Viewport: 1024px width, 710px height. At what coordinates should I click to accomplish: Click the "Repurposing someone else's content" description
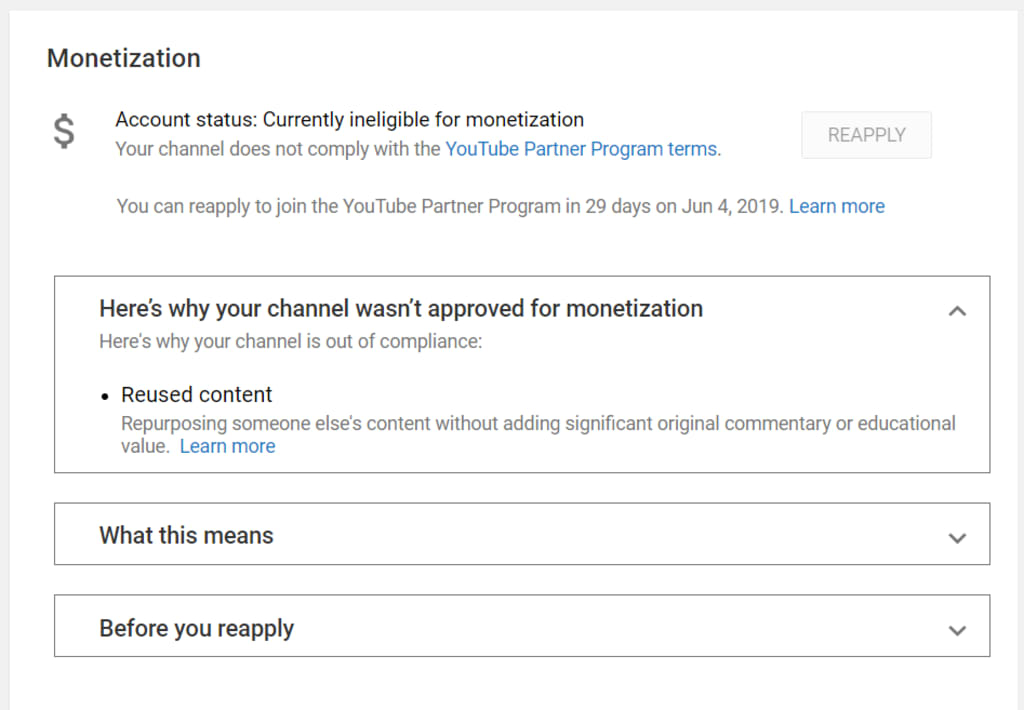pyautogui.click(x=537, y=423)
